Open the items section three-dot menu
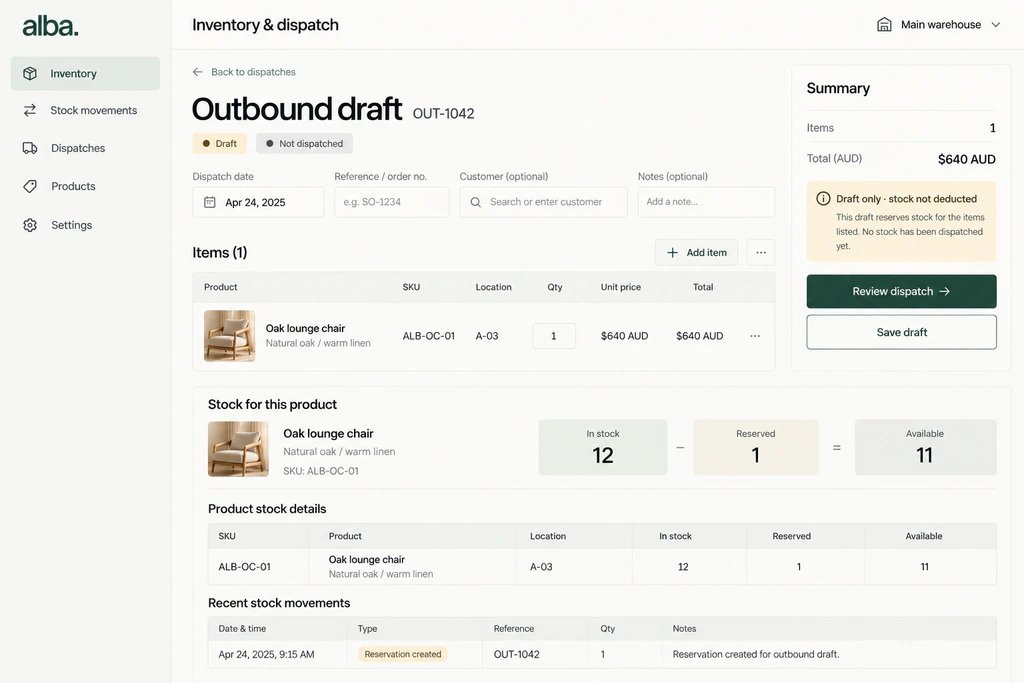The width and height of the screenshot is (1024, 683). (761, 253)
